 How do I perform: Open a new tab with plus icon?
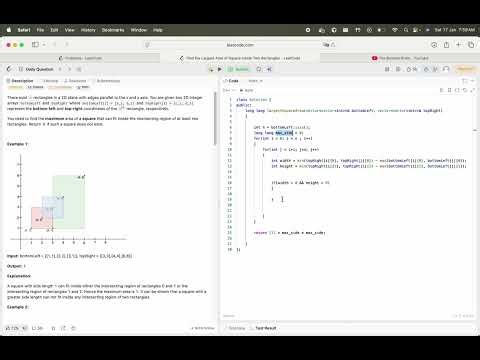pyautogui.click(x=459, y=44)
